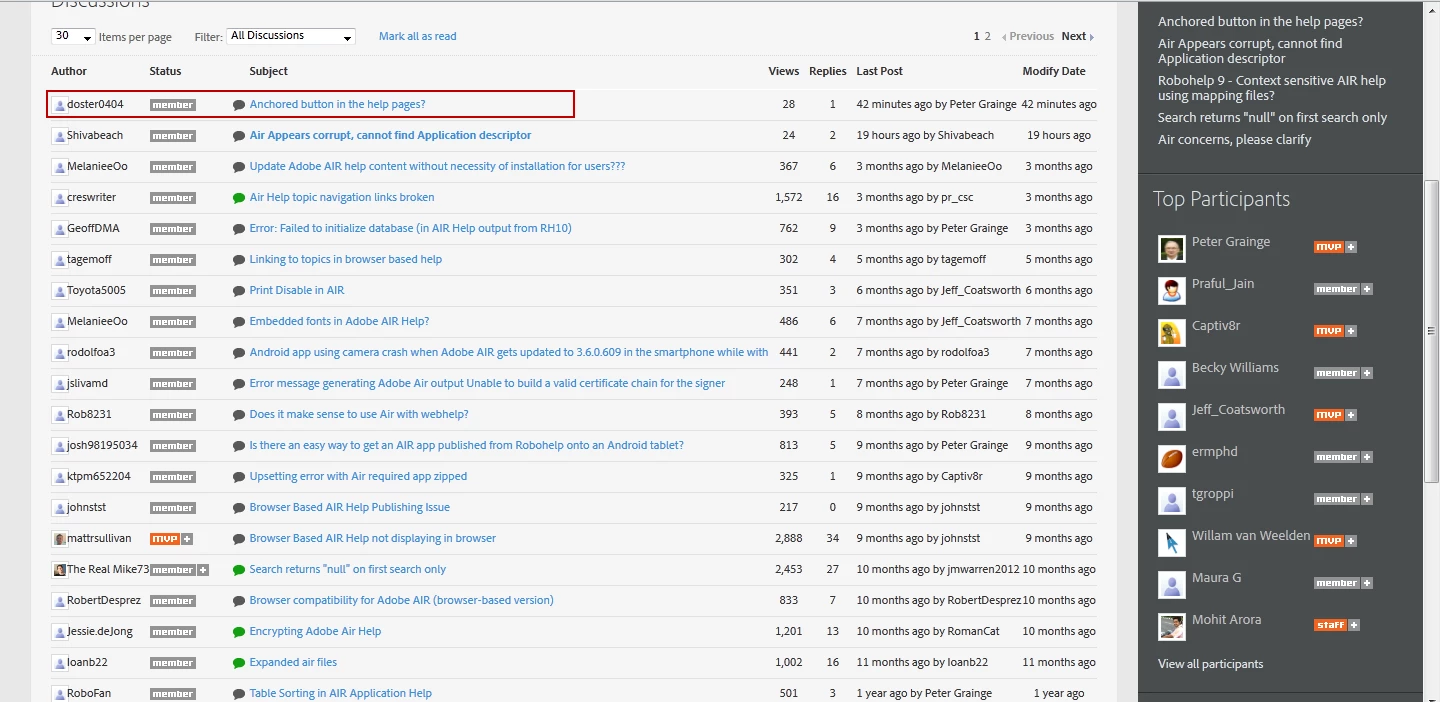Screen dimensions: 1440x702
Task: Sort by the Replies column header
Action: tap(827, 71)
